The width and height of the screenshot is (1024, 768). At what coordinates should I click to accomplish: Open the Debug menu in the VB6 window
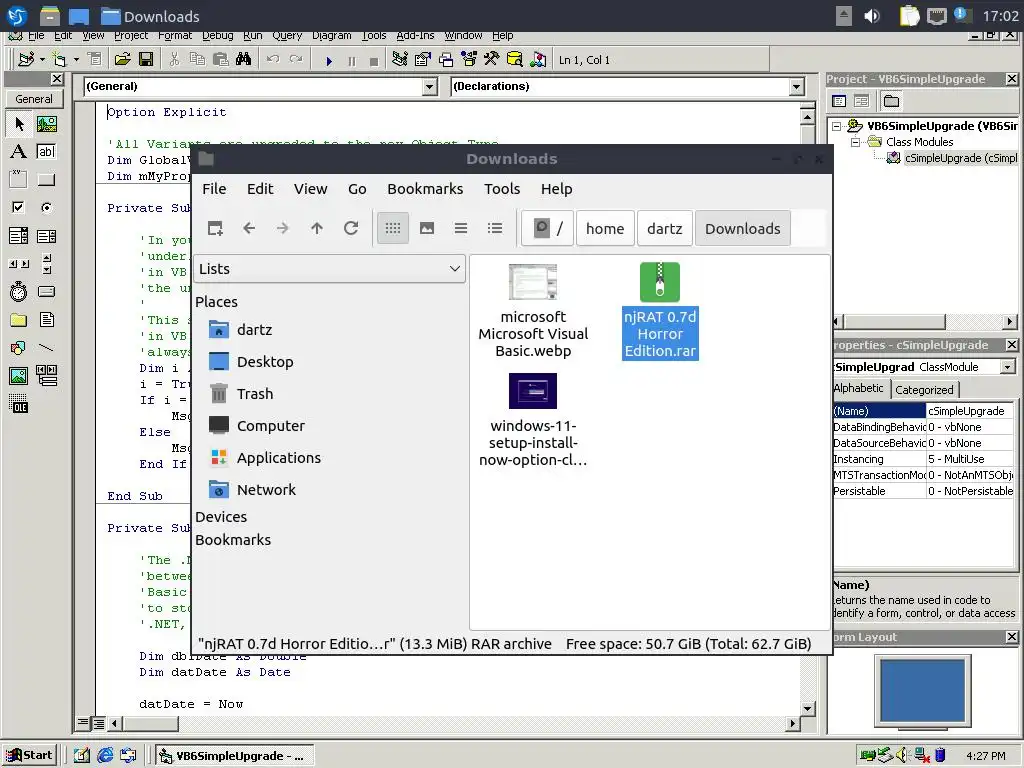(217, 35)
